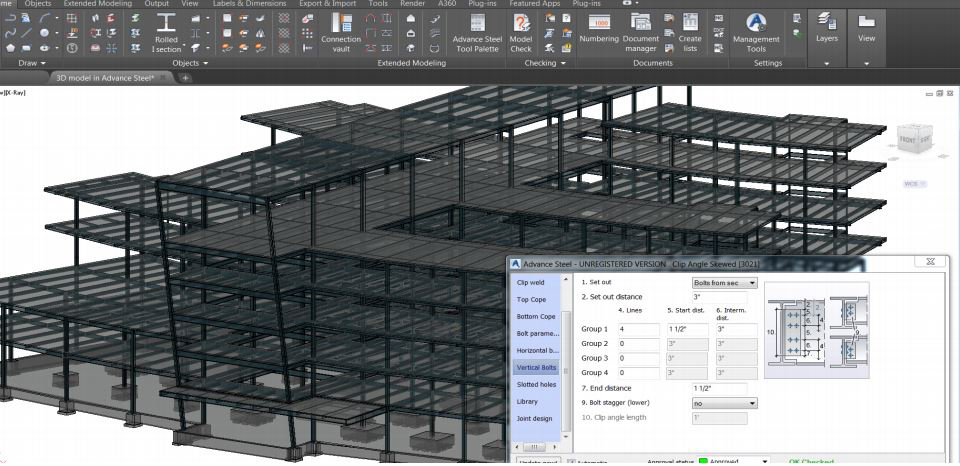The image size is (960, 466).
Task: Click the house-shaped icon in Extended Modeling
Action: pos(411,18)
